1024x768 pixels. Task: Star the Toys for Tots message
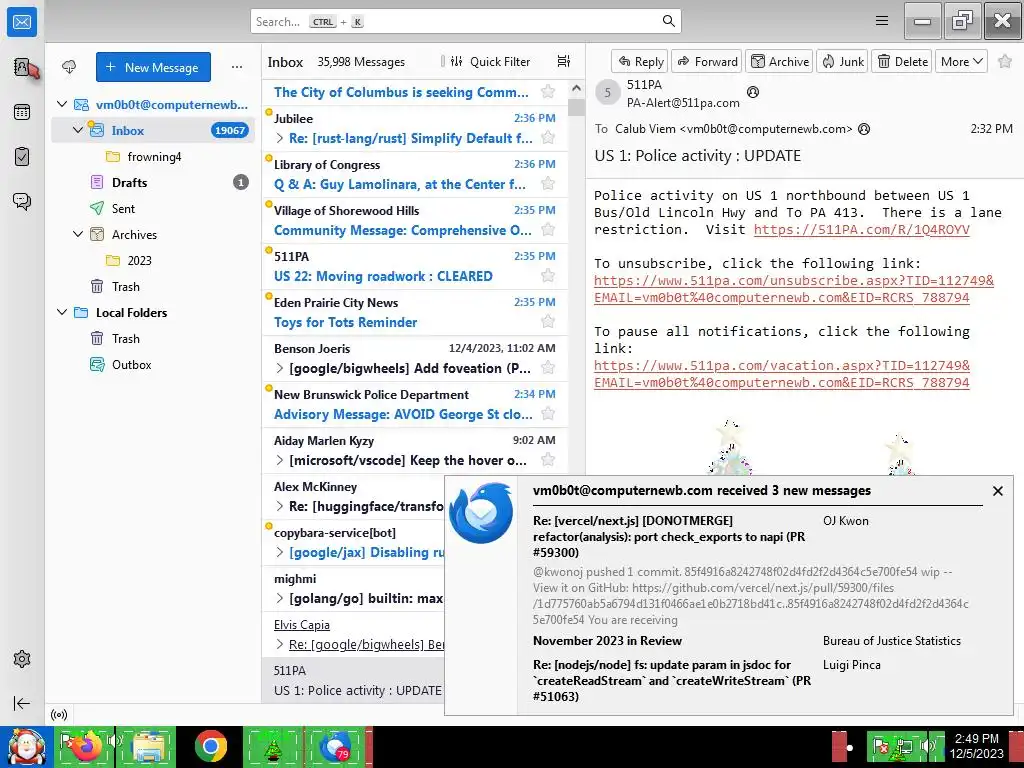(548, 321)
